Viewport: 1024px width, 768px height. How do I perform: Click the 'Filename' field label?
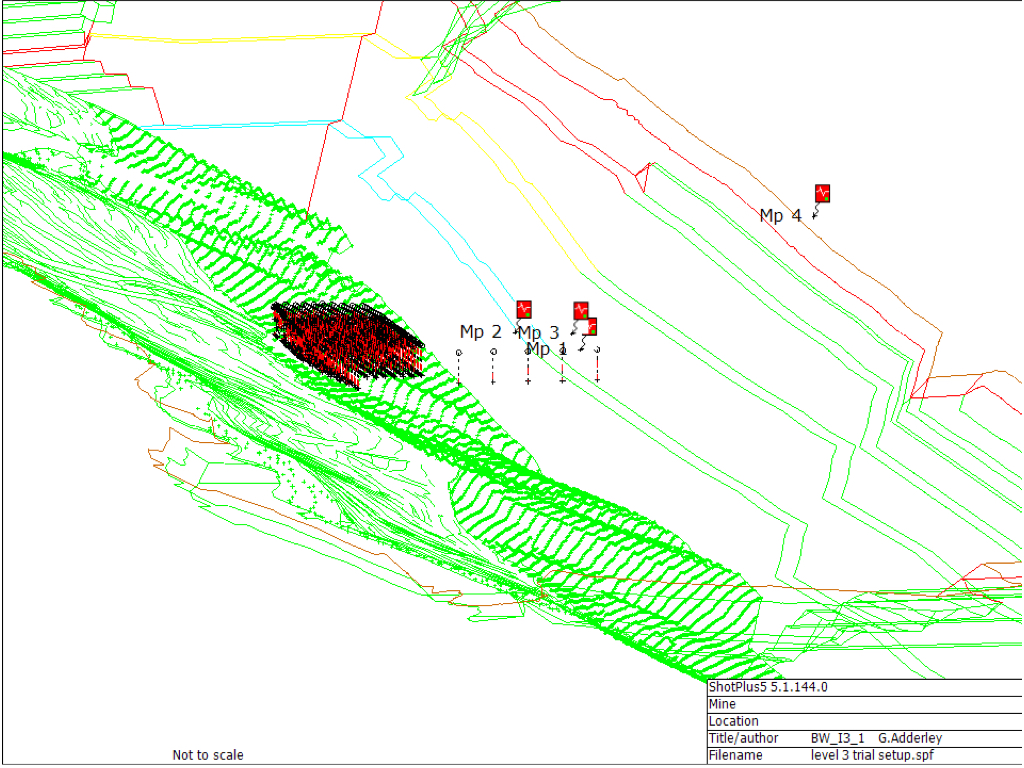pos(735,755)
